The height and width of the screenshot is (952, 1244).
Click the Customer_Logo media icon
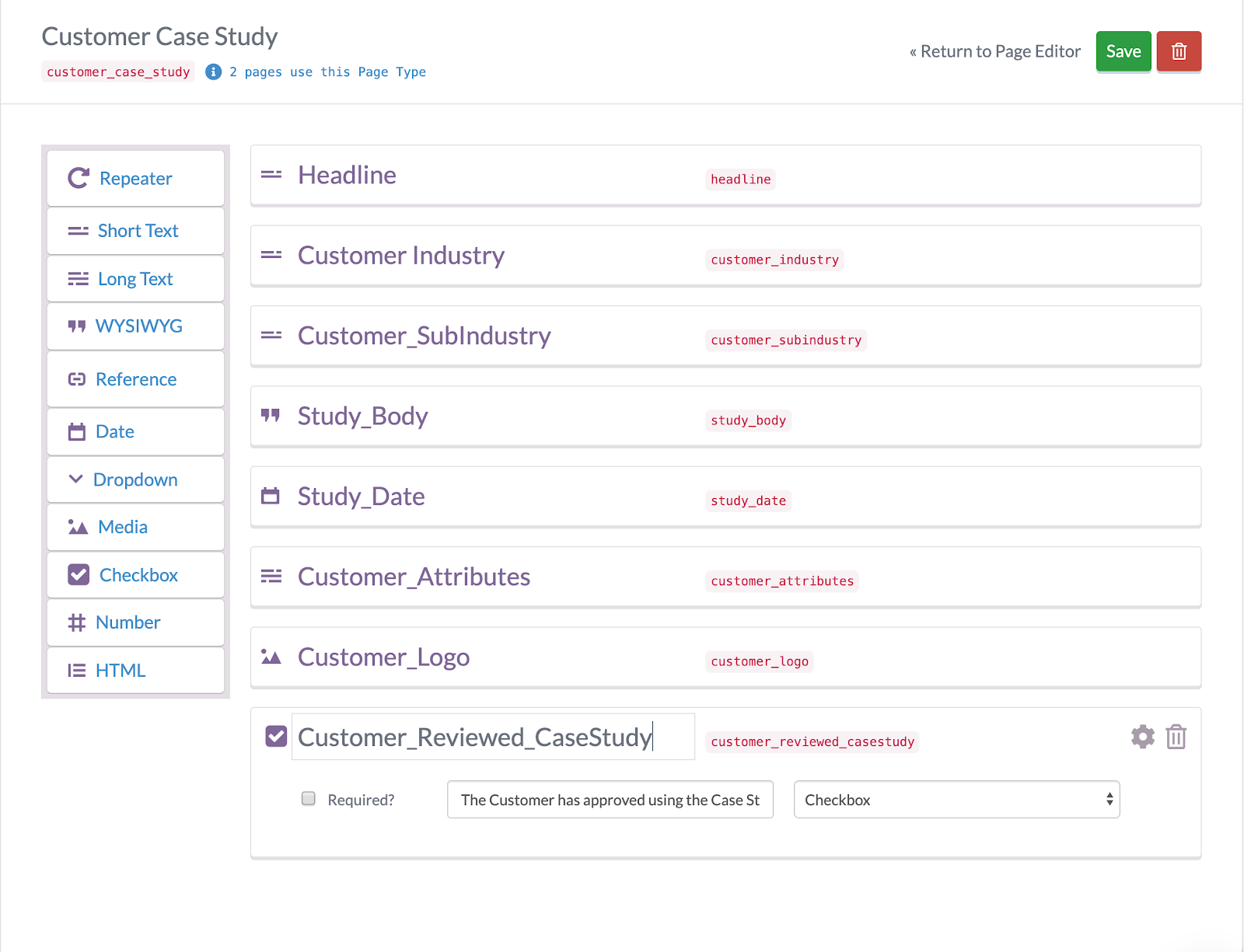271,657
